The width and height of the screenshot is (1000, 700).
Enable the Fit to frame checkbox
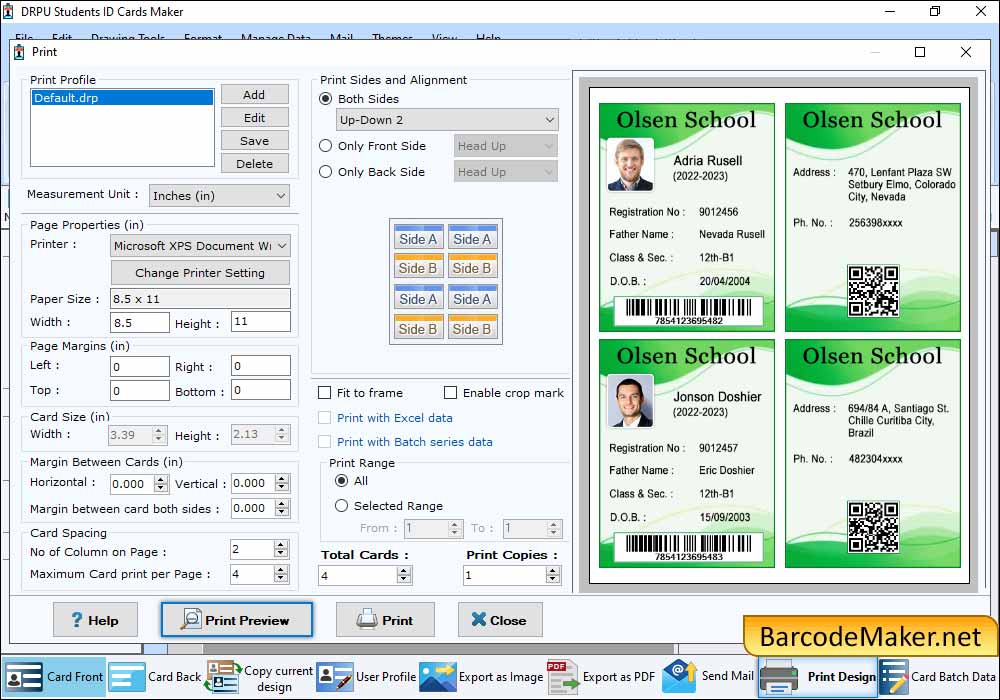pos(325,393)
